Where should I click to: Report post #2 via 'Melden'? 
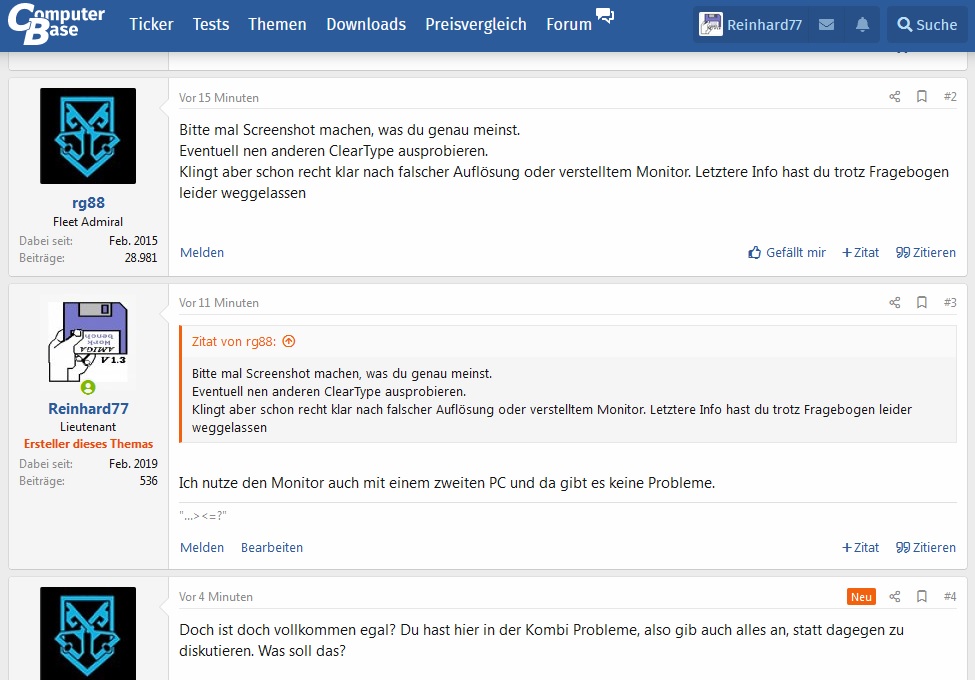(202, 252)
